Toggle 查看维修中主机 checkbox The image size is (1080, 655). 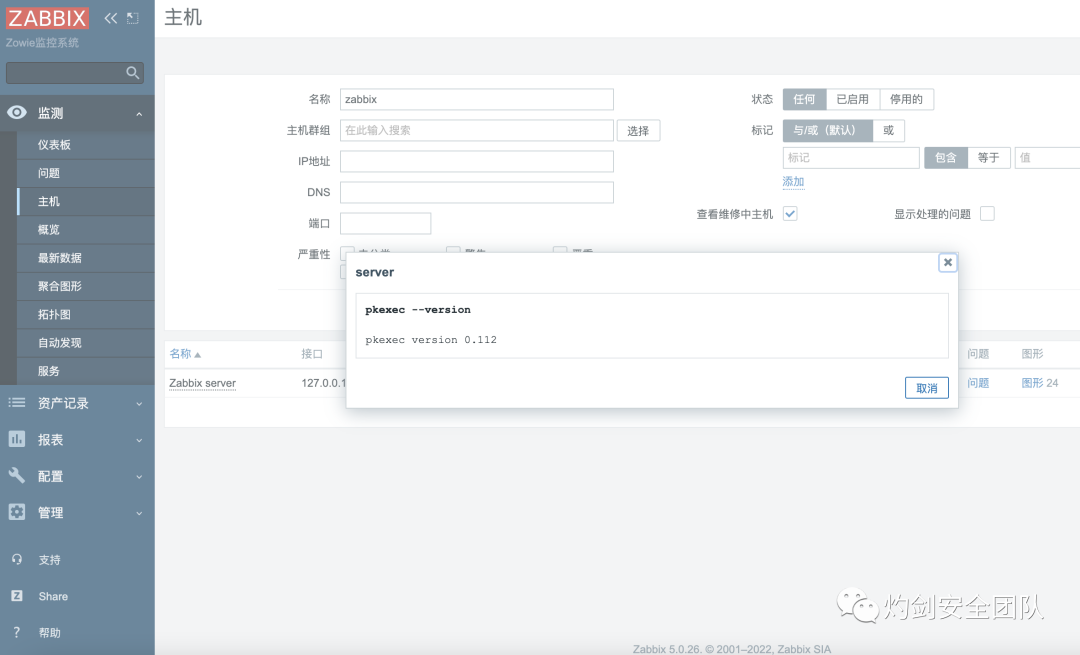(790, 214)
